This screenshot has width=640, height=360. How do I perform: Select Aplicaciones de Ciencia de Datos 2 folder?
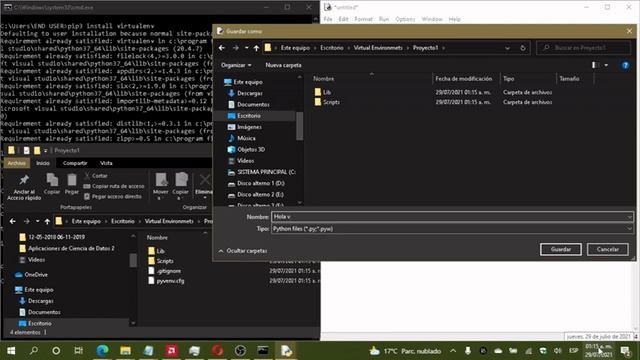pyautogui.click(x=67, y=248)
